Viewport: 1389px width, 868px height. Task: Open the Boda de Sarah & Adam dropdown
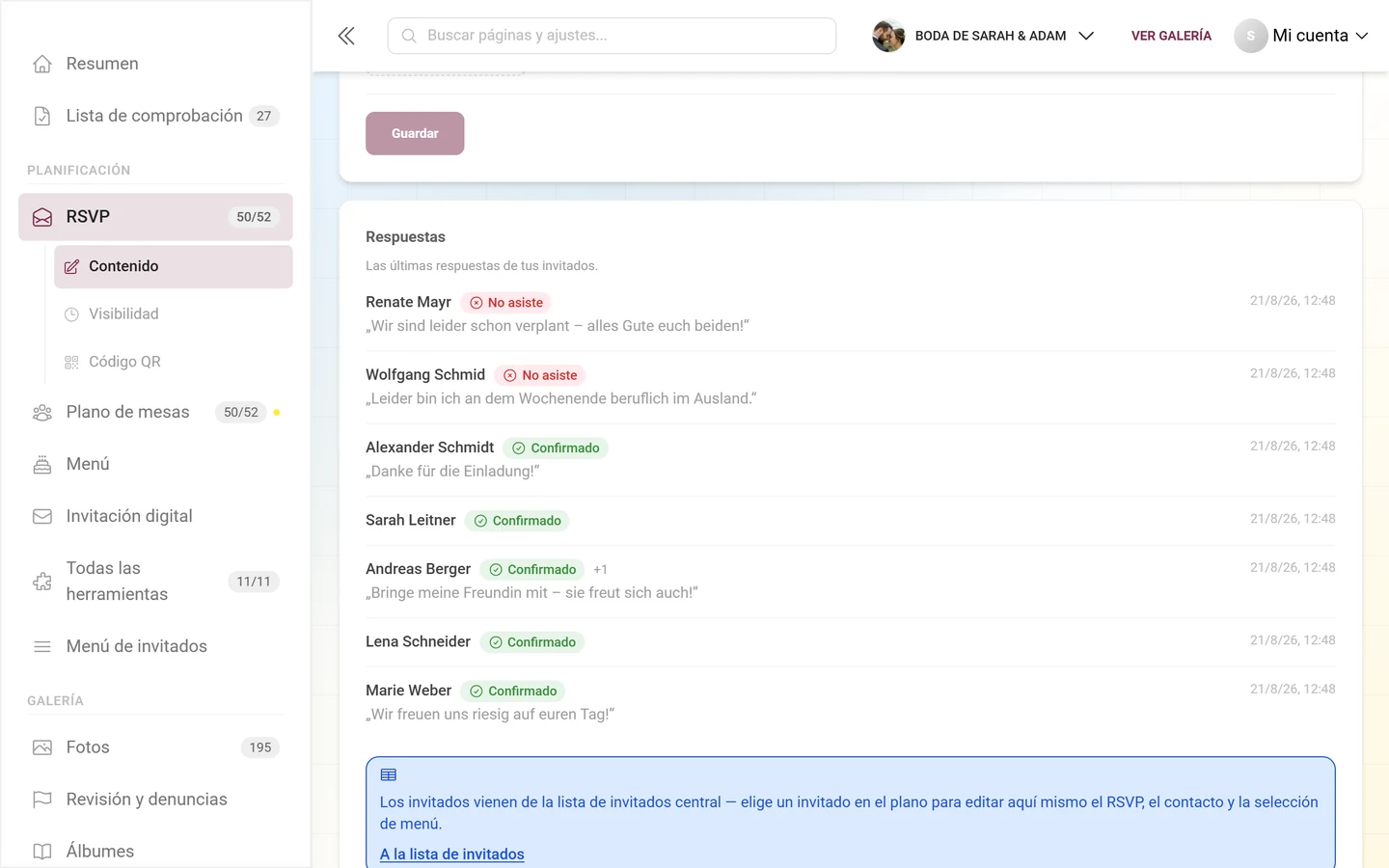[x=983, y=36]
